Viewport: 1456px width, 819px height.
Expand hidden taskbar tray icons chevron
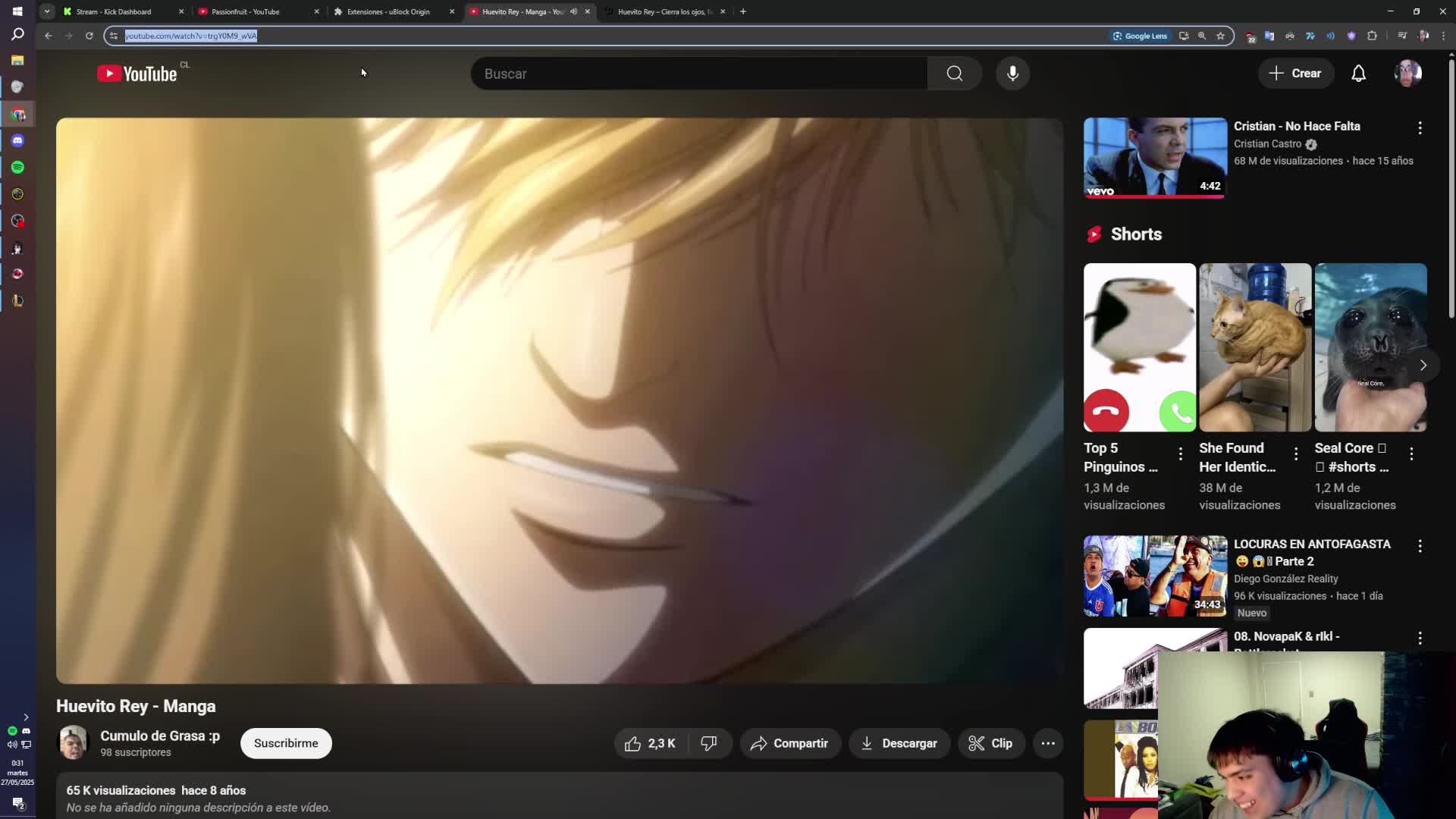pos(26,717)
